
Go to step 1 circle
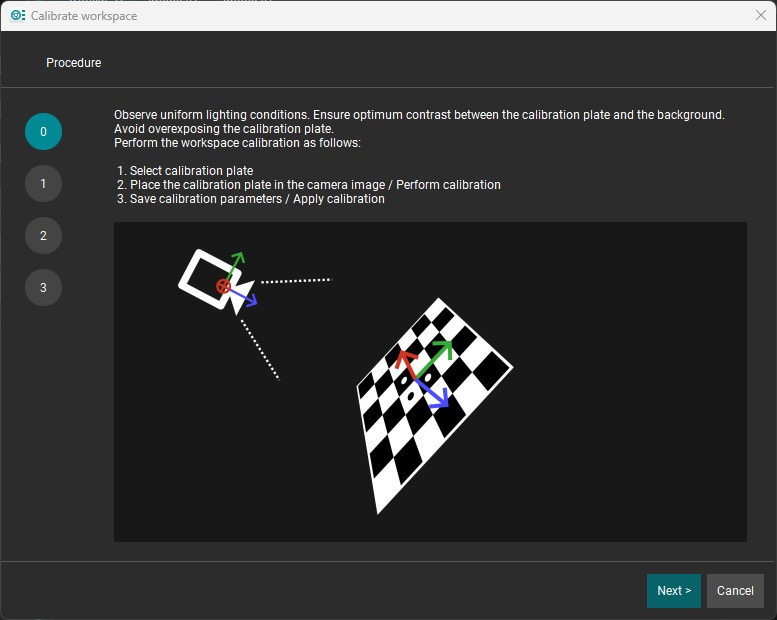pos(43,183)
